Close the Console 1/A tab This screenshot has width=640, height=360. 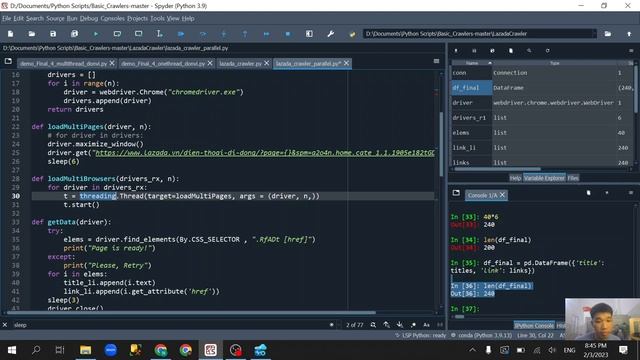[x=502, y=195]
